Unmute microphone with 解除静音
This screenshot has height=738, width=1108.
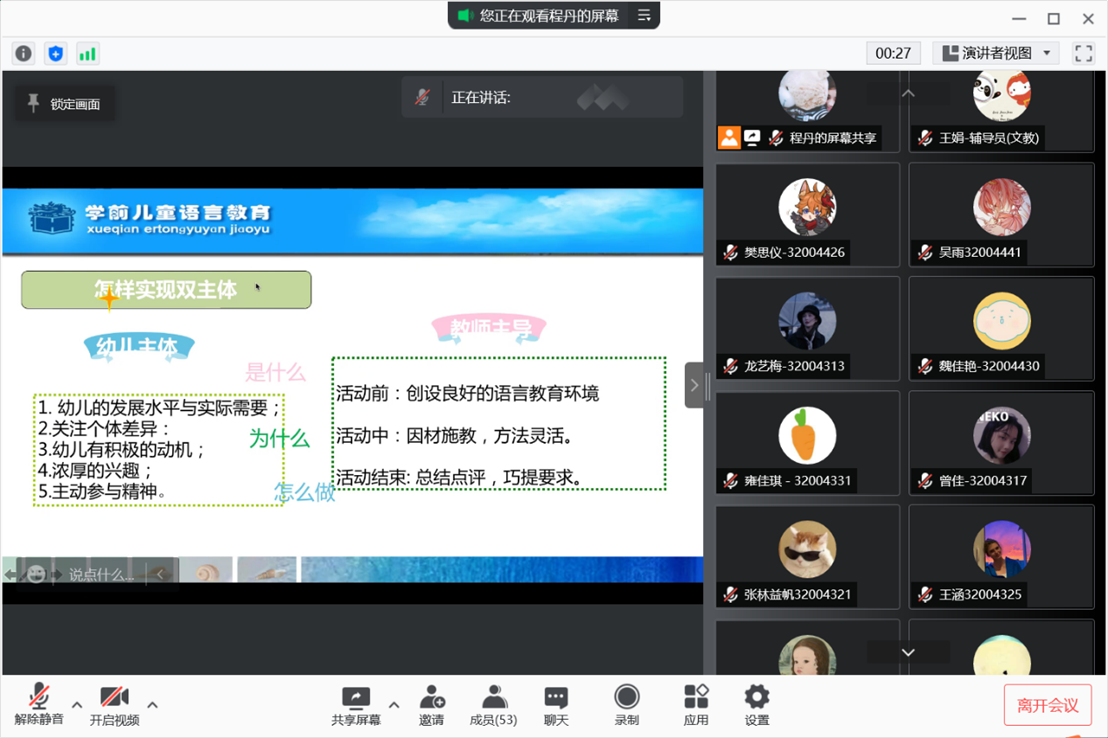(39, 704)
